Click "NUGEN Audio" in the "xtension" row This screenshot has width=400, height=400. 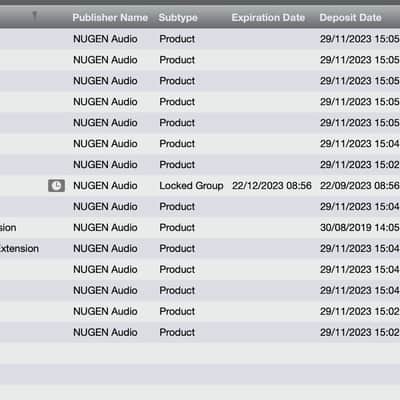coord(105,249)
